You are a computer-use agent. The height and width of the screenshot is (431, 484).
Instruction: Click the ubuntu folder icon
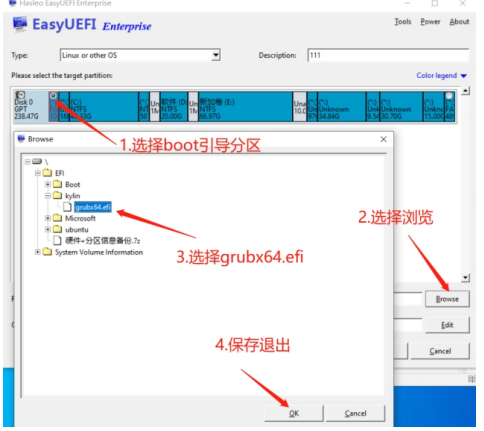point(58,229)
